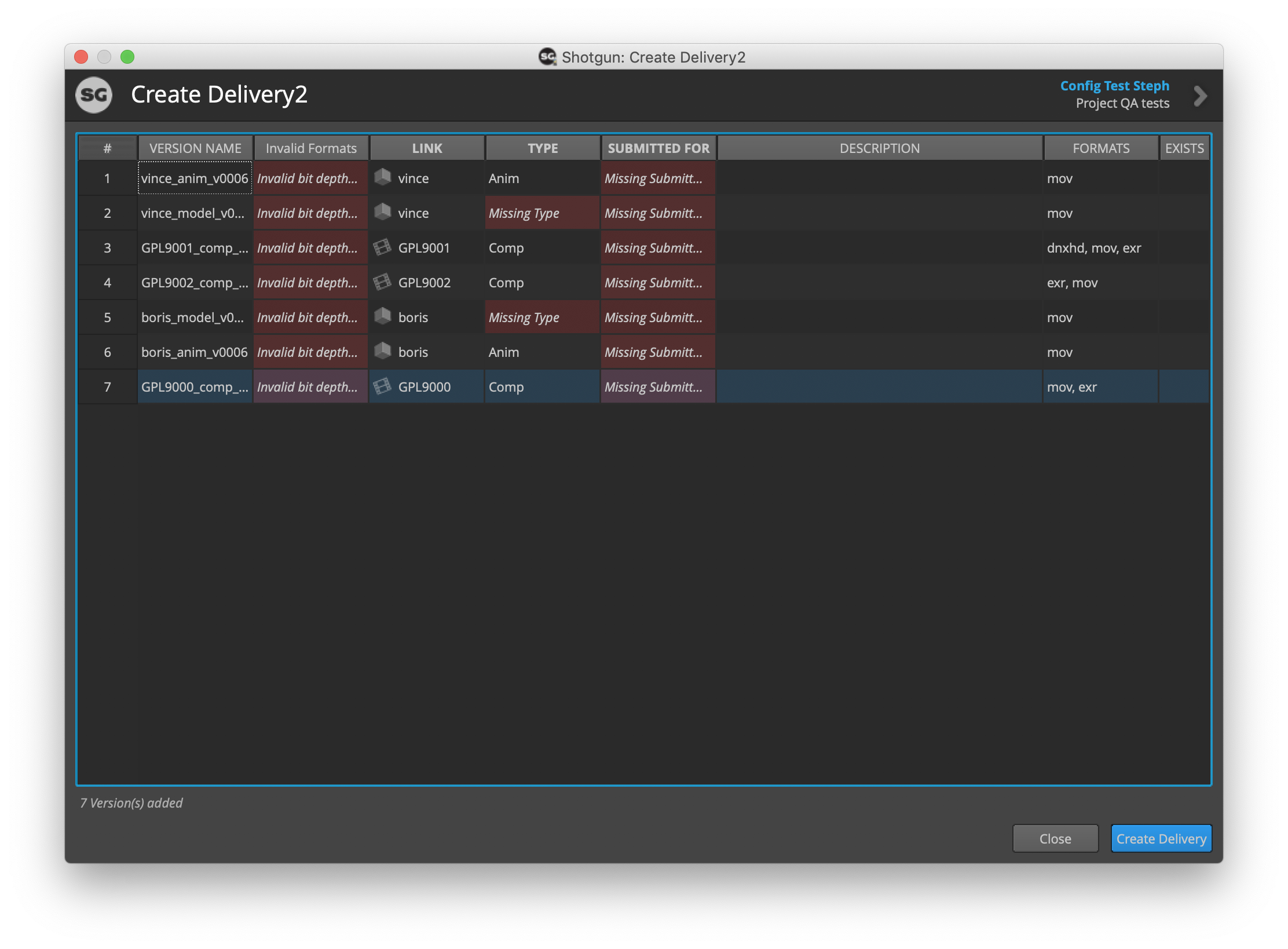This screenshot has width=1288, height=949.
Task: Open the Config Test Steph link
Action: pos(1114,86)
